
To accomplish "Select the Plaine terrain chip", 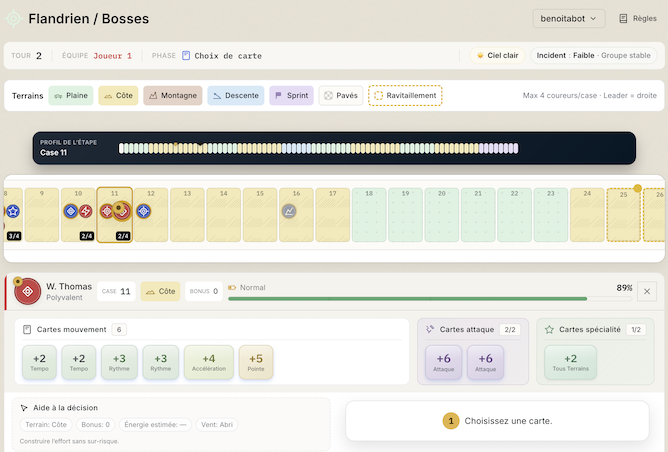I will pos(71,96).
